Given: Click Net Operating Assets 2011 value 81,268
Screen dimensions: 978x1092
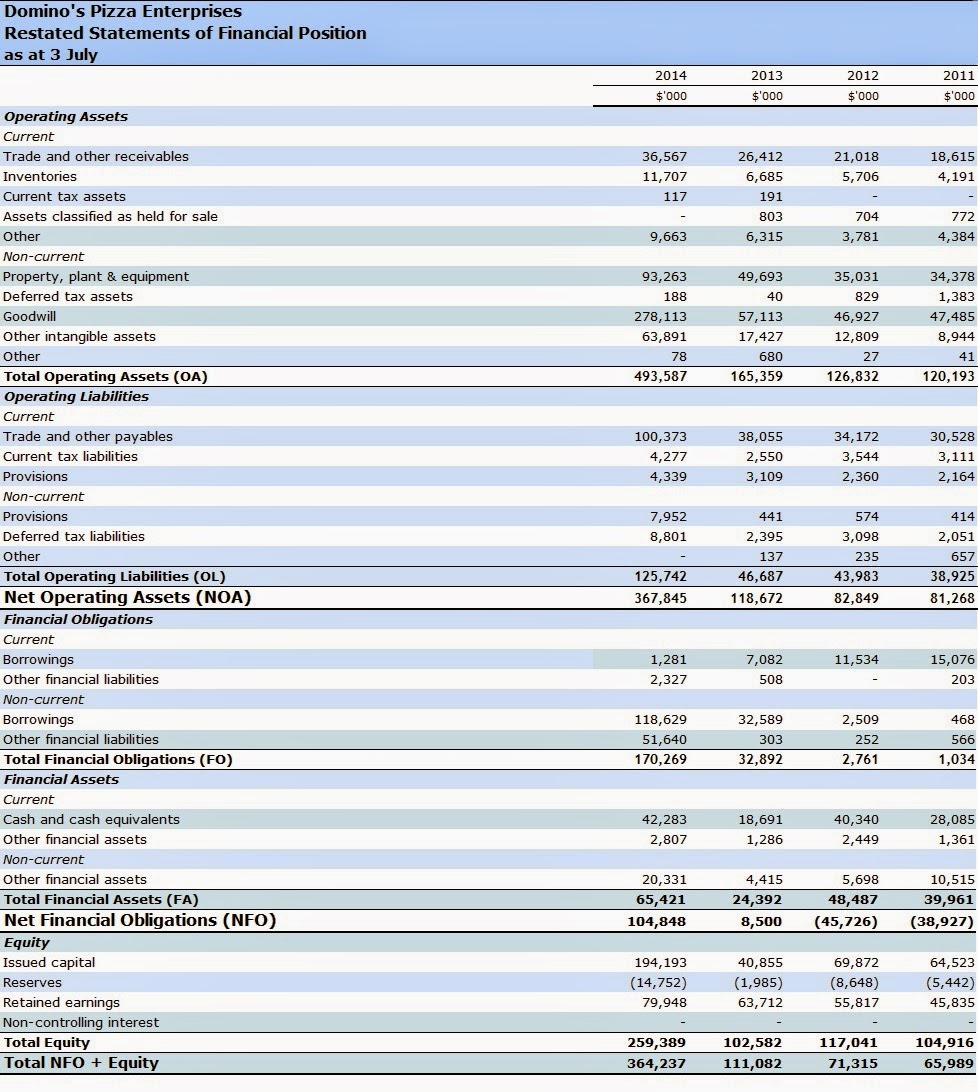Looking at the screenshot, I should (x=952, y=598).
